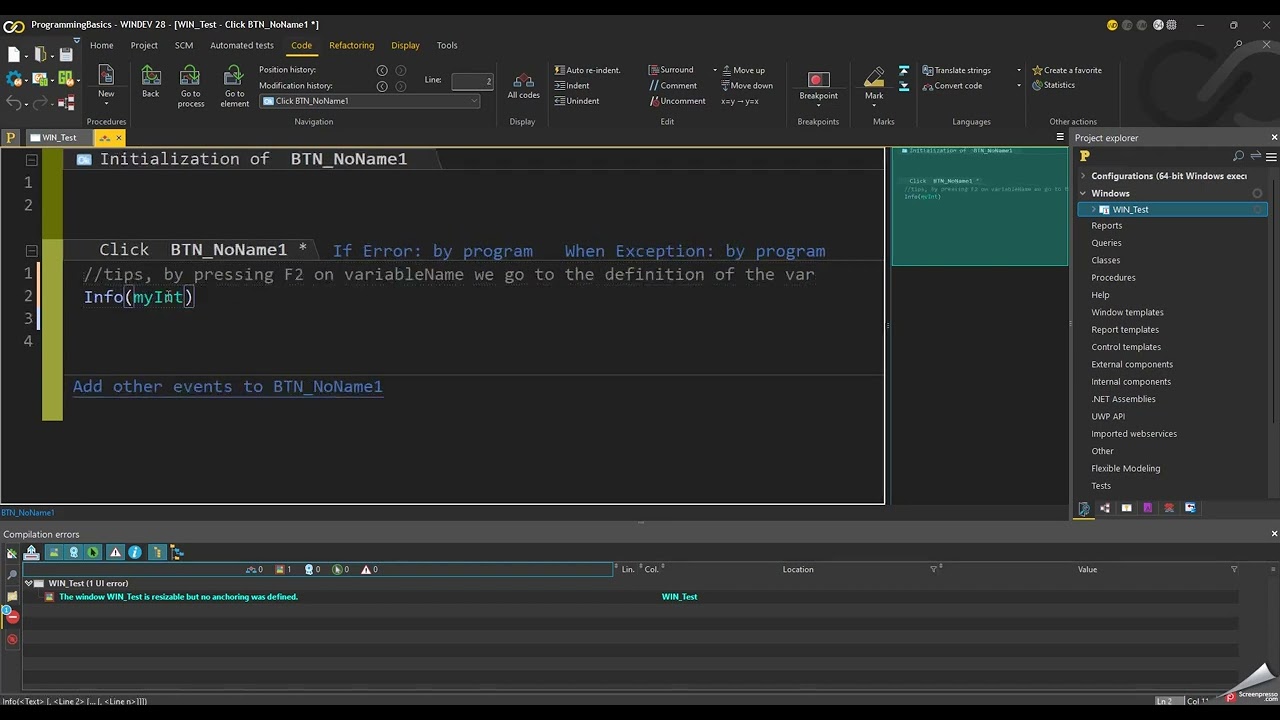Toggle information filter in Compilation errors toolbar
This screenshot has width=1280, height=720.
point(136,552)
